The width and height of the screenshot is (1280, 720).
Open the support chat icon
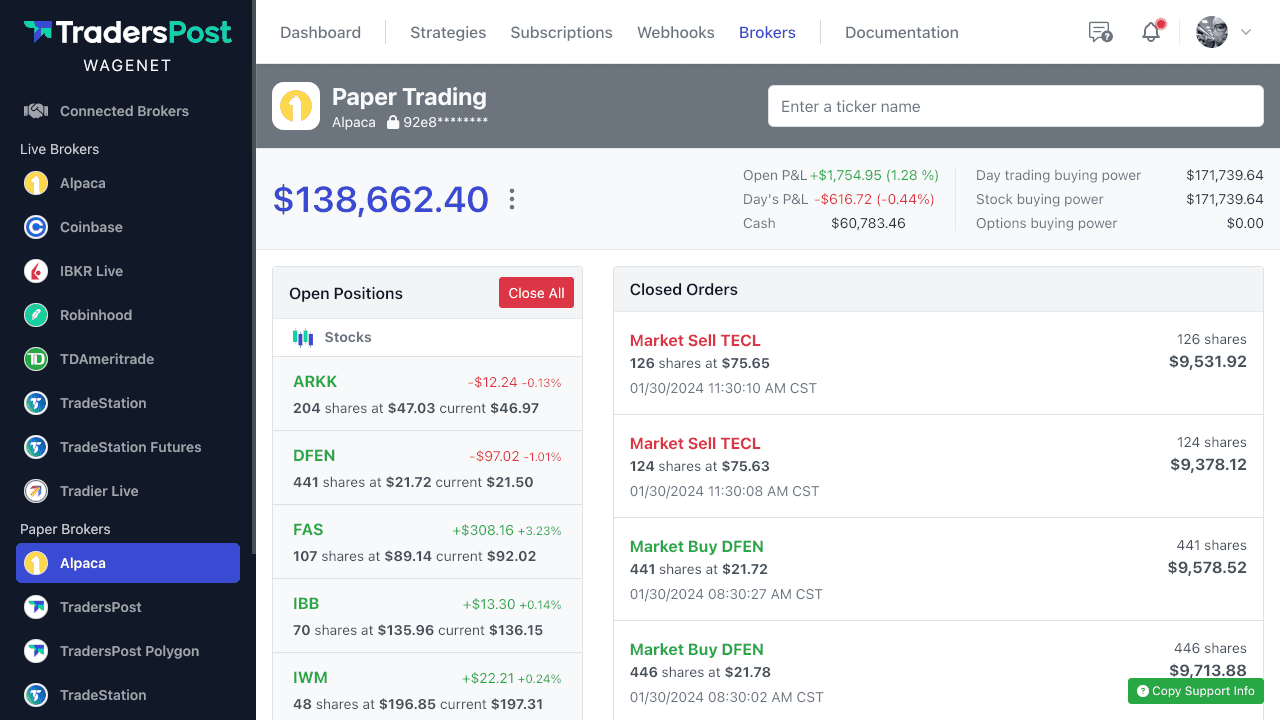pyautogui.click(x=1100, y=32)
